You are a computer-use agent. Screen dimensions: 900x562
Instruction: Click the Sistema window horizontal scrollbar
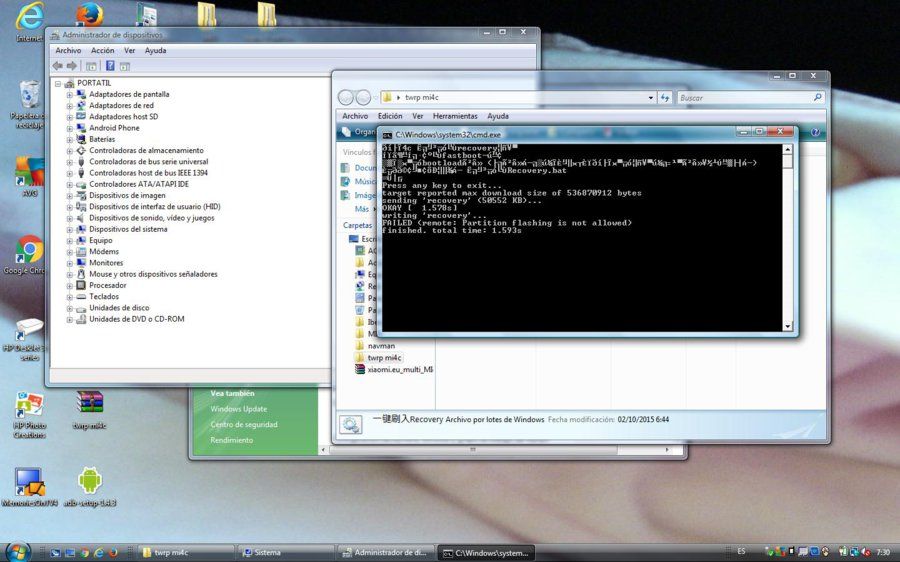click(474, 449)
